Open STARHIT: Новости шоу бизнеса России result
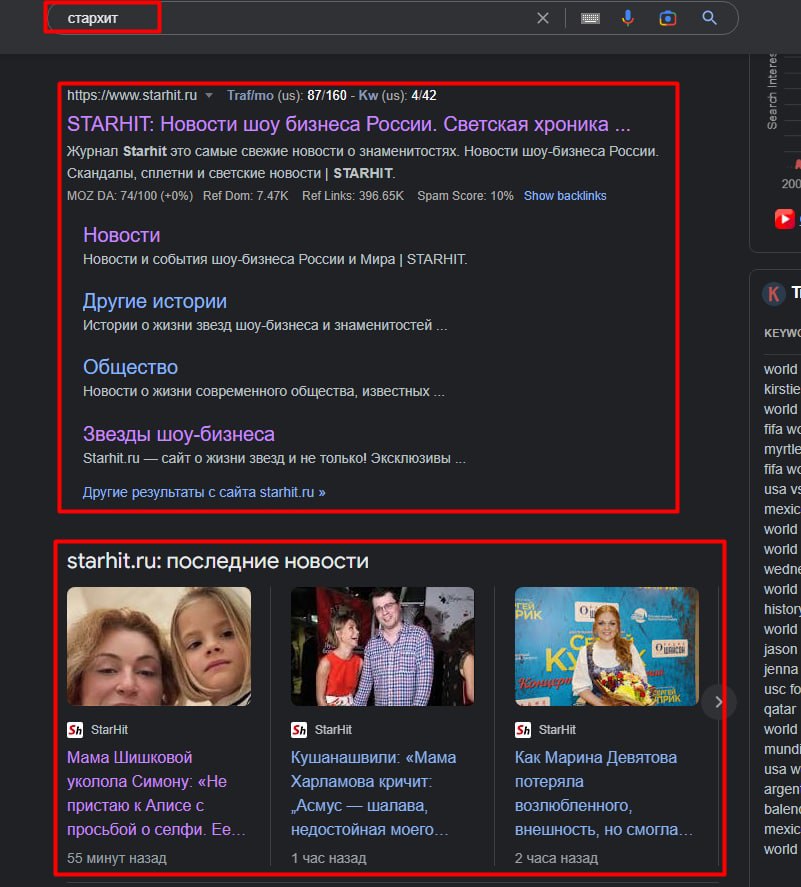Viewport: 801px width, 887px height. click(x=348, y=124)
